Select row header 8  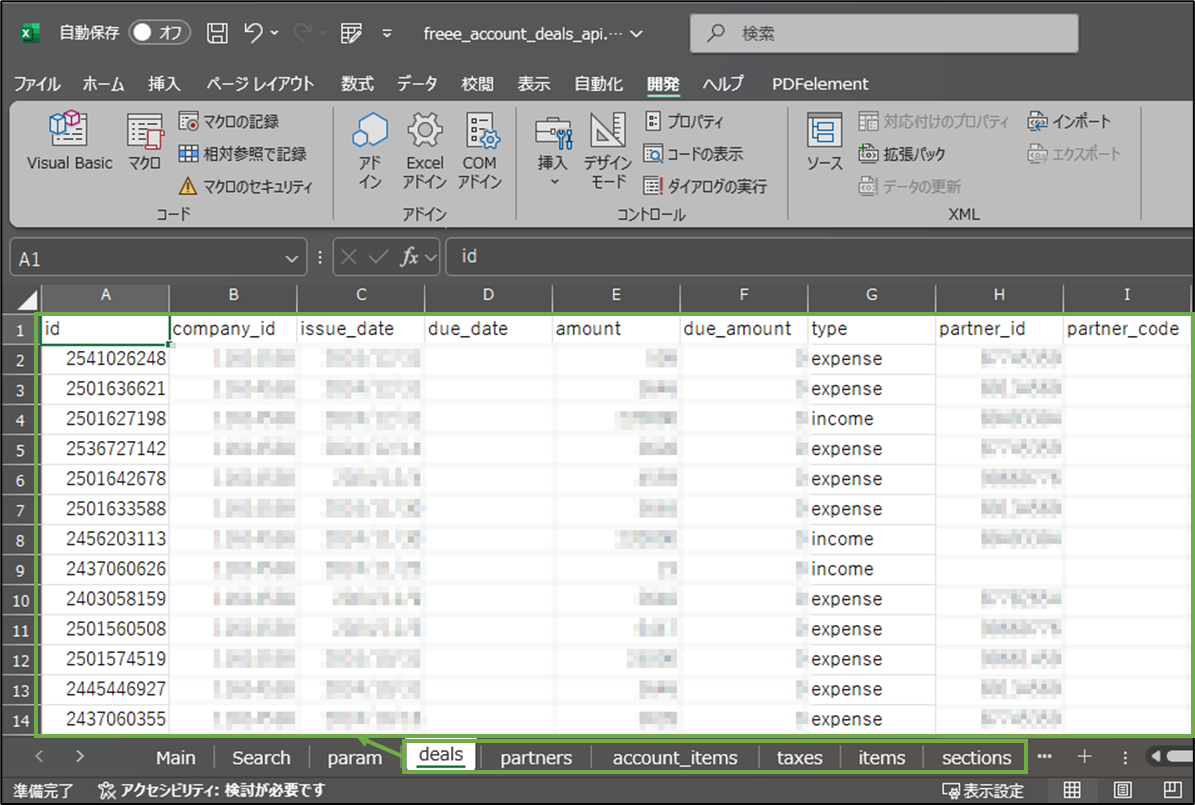click(x=20, y=540)
